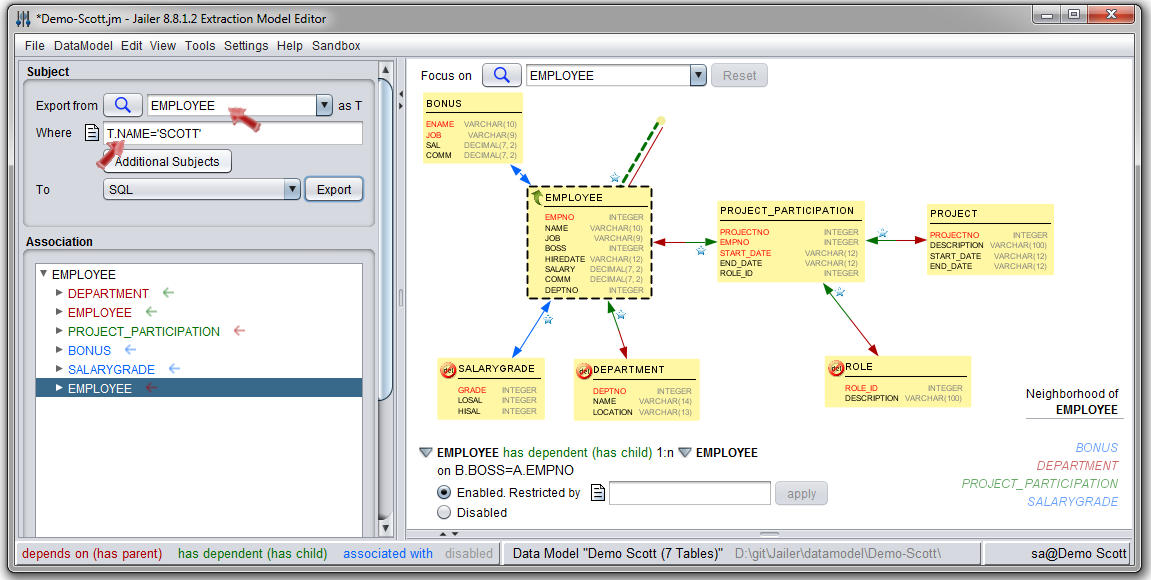Click the delete icon on DEPARTMENT table
Viewport: 1151px width, 580px height.
(x=583, y=371)
